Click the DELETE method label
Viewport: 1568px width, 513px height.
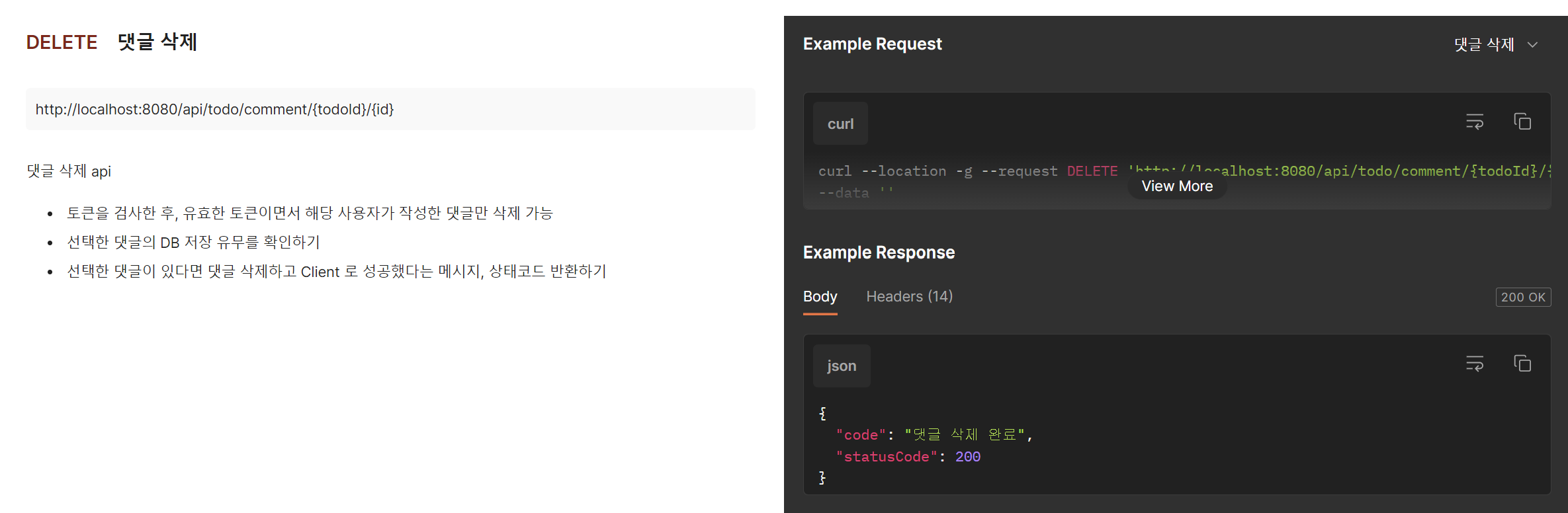[62, 42]
